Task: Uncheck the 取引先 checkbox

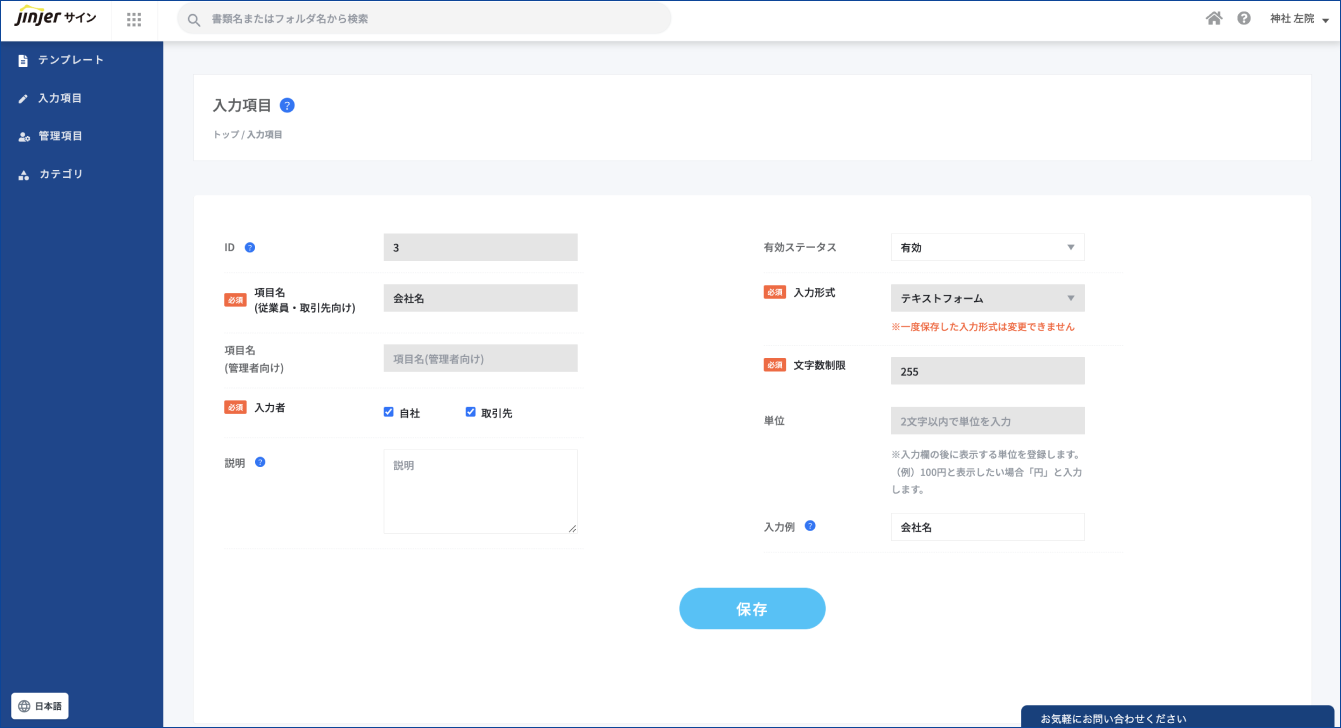Action: tap(471, 412)
